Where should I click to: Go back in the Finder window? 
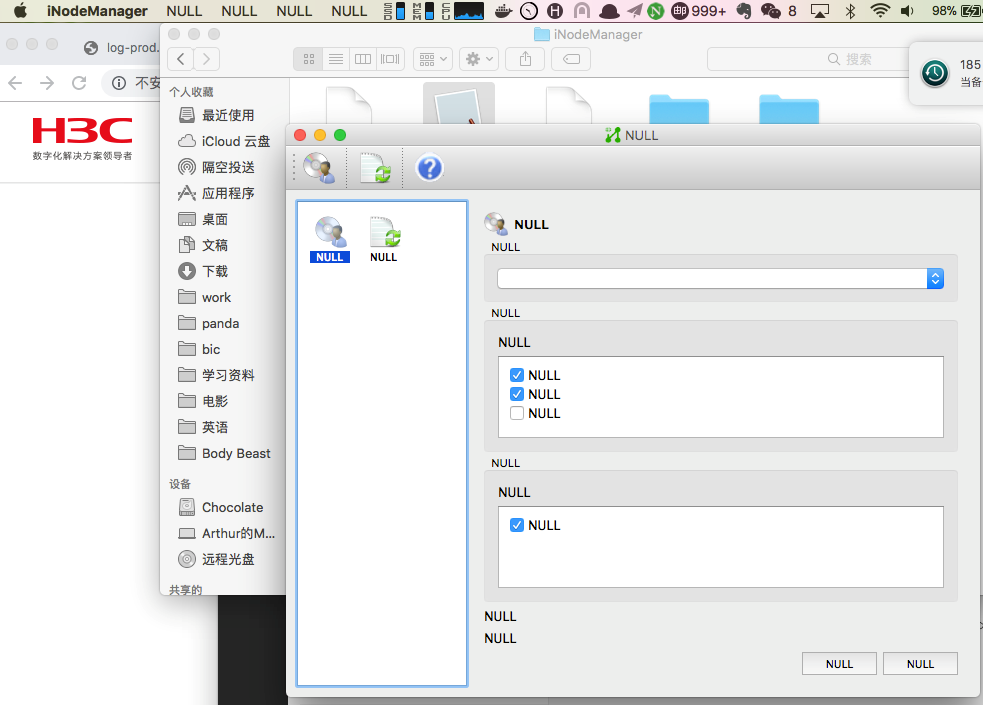click(x=181, y=59)
